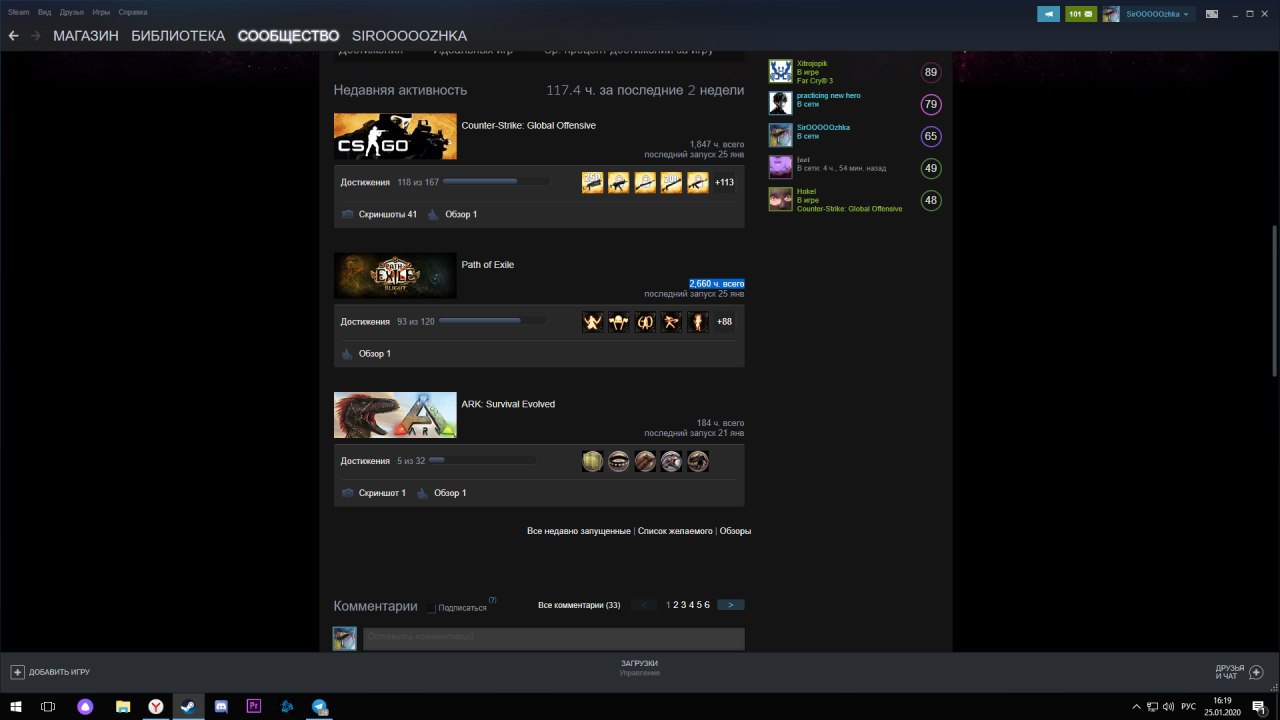
Task: Open the Список желаемого link
Action: pyautogui.click(x=675, y=531)
